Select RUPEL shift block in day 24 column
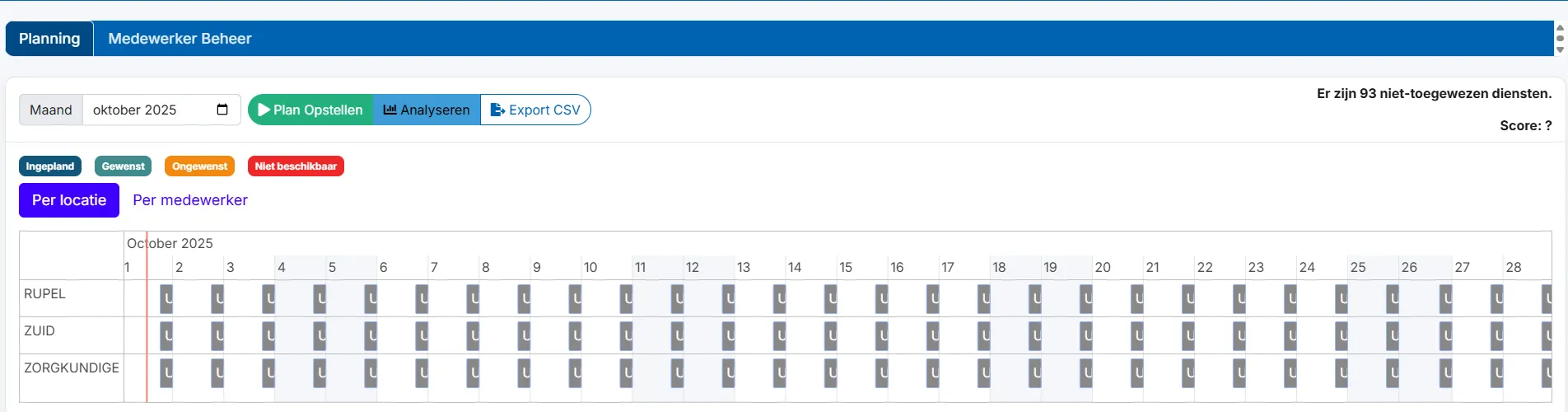 (x=1341, y=298)
